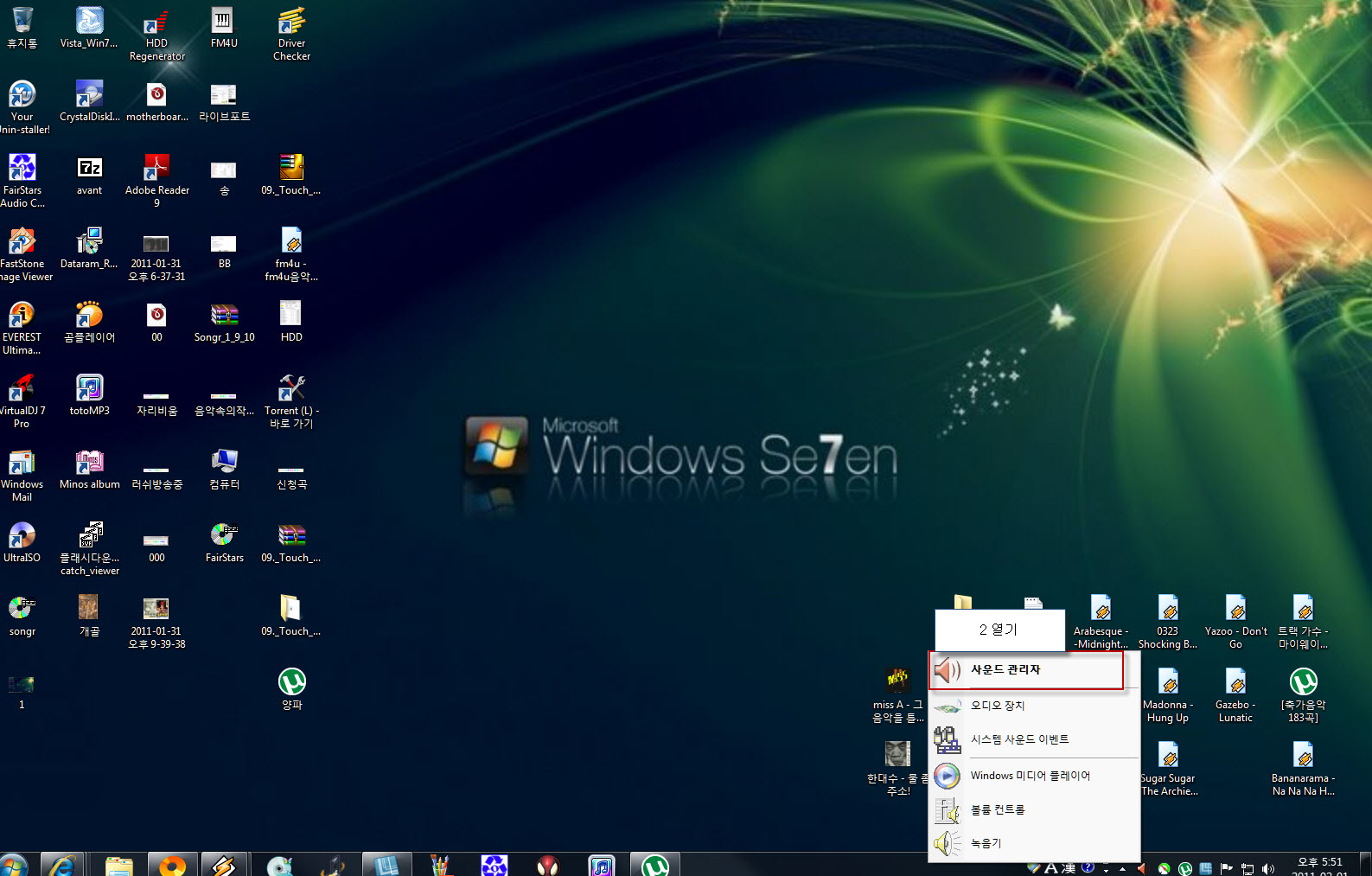
Task: Choose 시스템 사운드 이벤트 menu item
Action: (1033, 739)
